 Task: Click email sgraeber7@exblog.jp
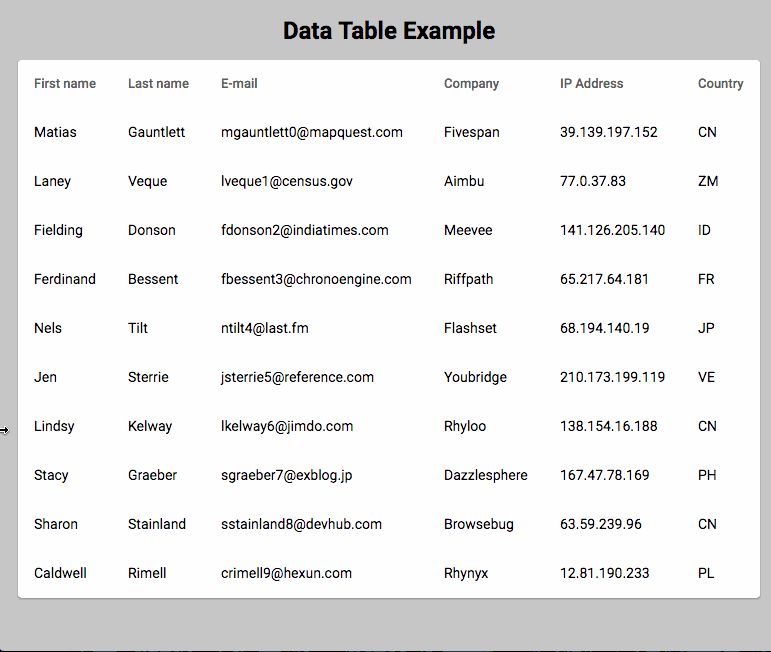point(287,475)
